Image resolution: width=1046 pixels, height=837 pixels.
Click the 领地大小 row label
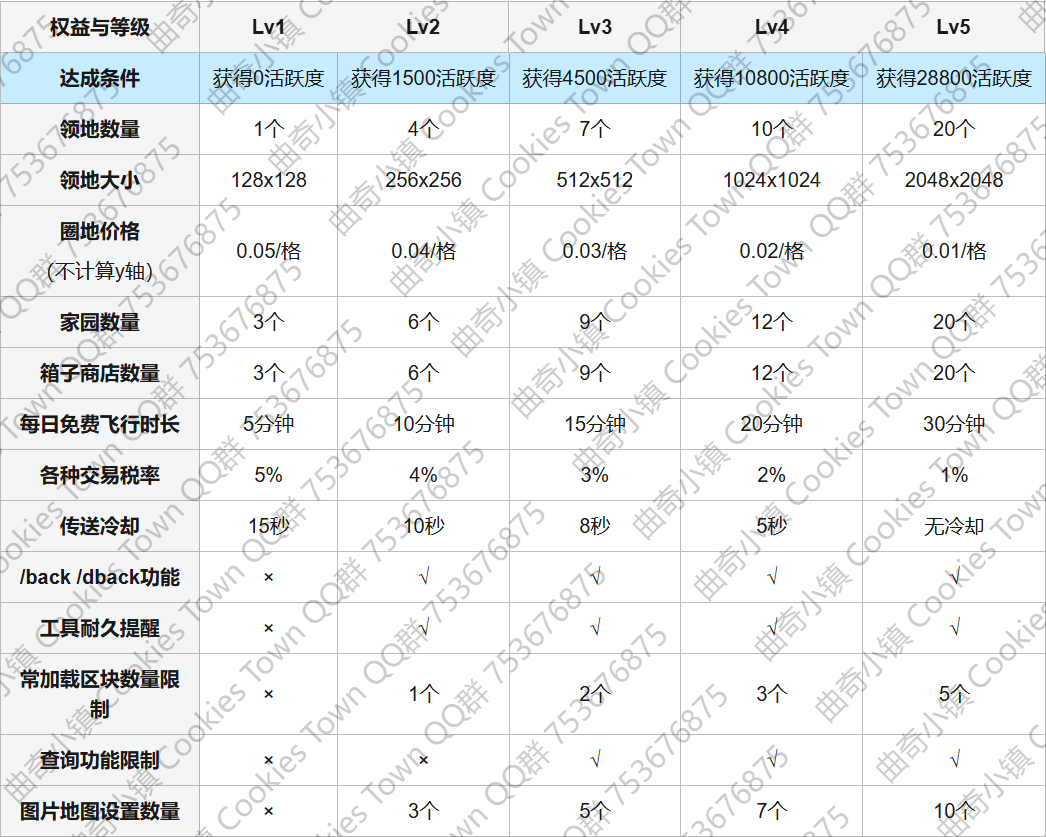tap(99, 180)
